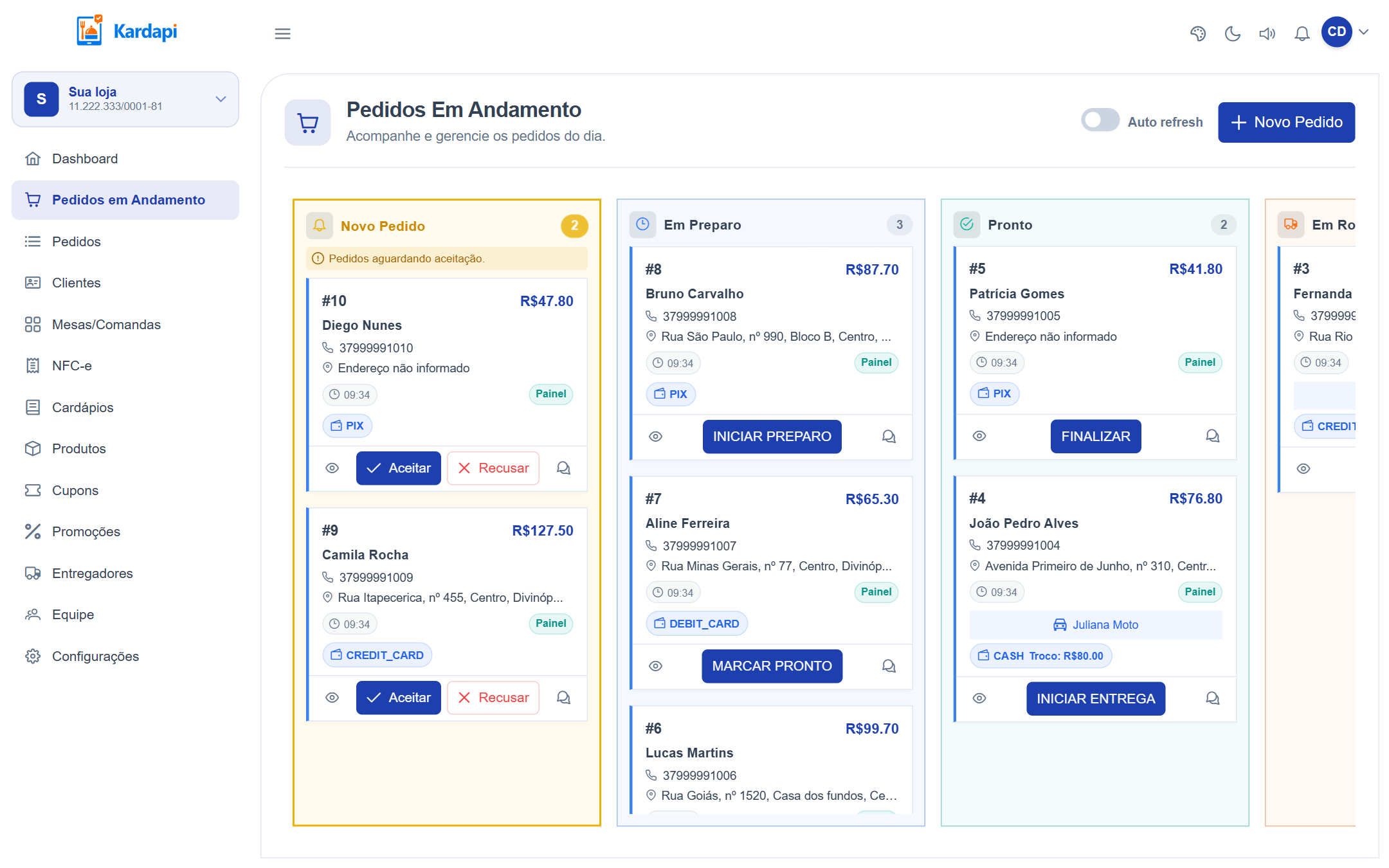Click MARCAR PRONTO on order #7
Image resolution: width=1389 pixels, height=868 pixels.
772,666
